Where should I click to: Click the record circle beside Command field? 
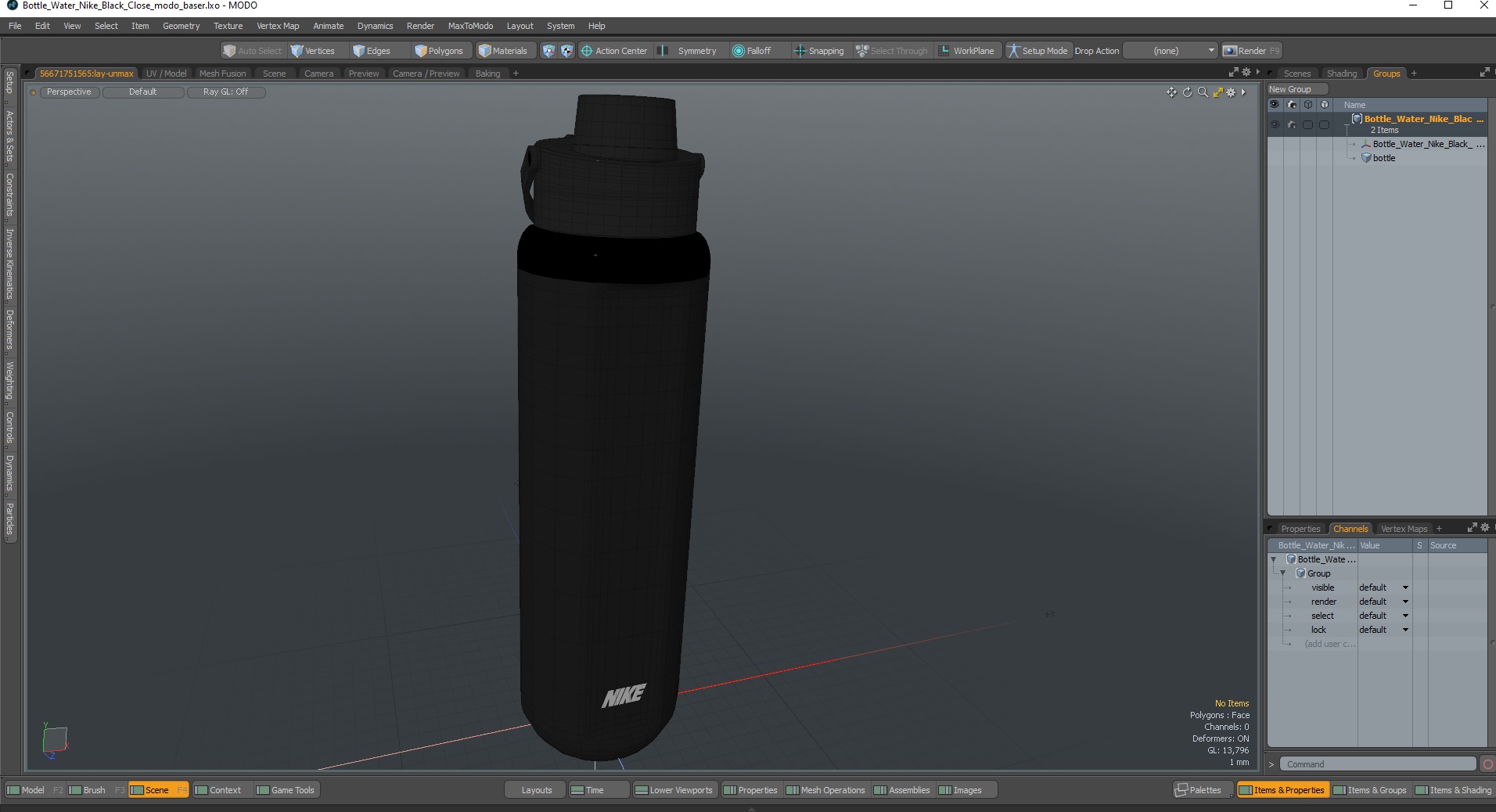1487,764
